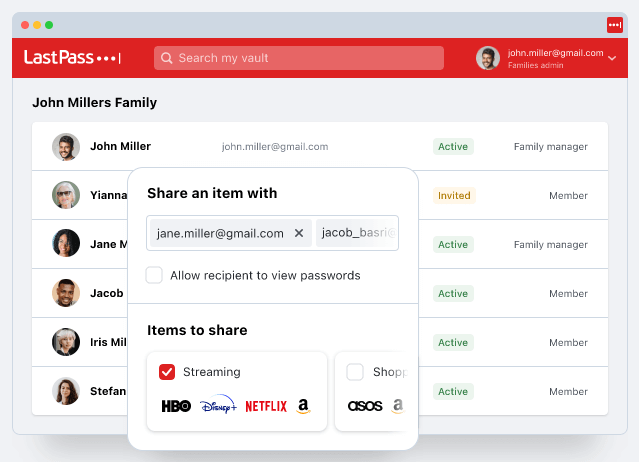Select Iris's avatar in the family list
The width and height of the screenshot is (639, 462).
click(x=66, y=342)
